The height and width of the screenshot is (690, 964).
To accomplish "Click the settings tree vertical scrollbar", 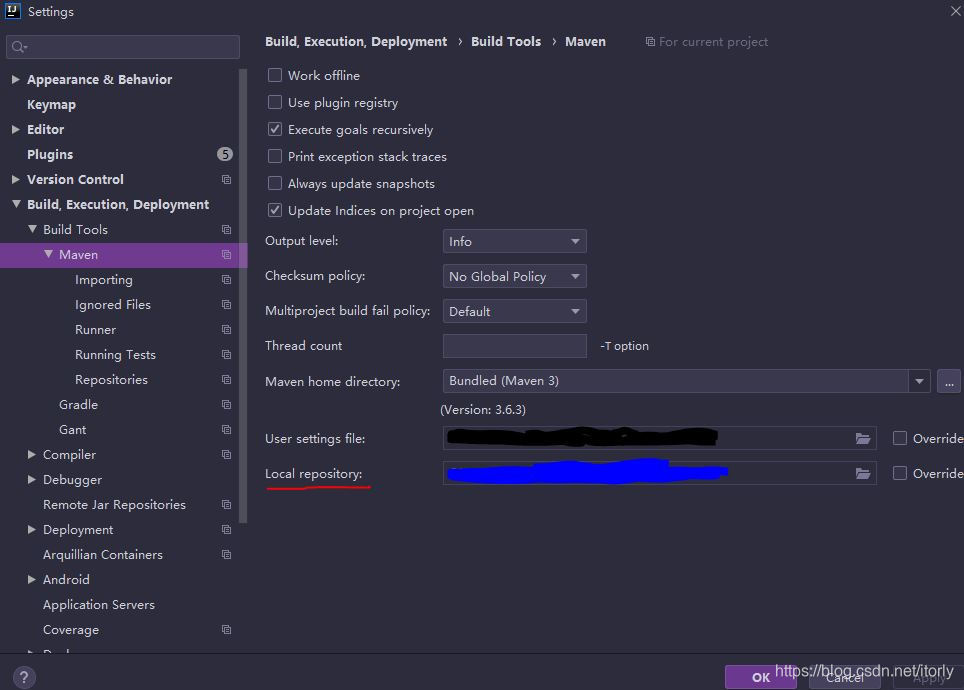I will tap(243, 296).
